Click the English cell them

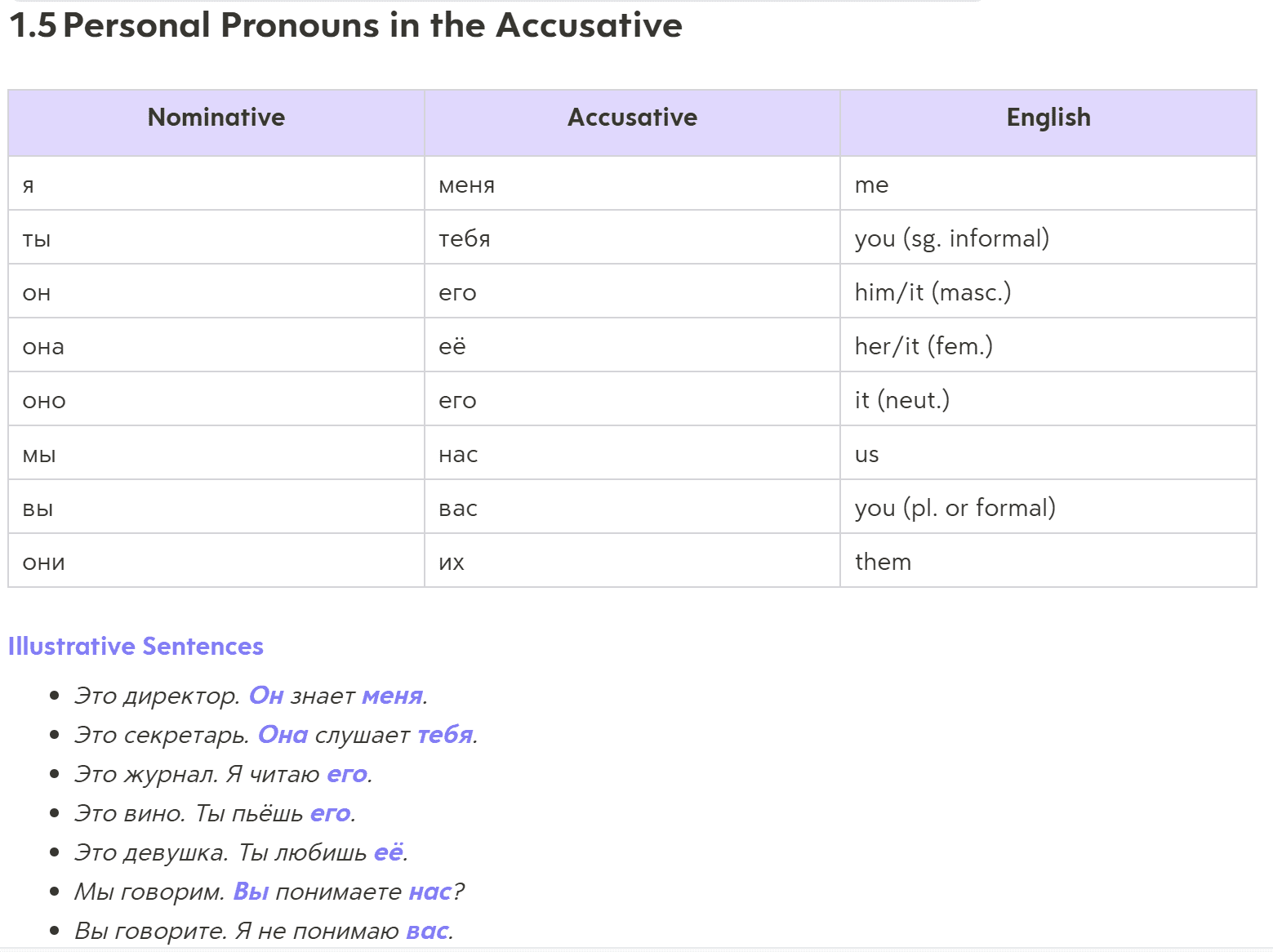pos(883,562)
